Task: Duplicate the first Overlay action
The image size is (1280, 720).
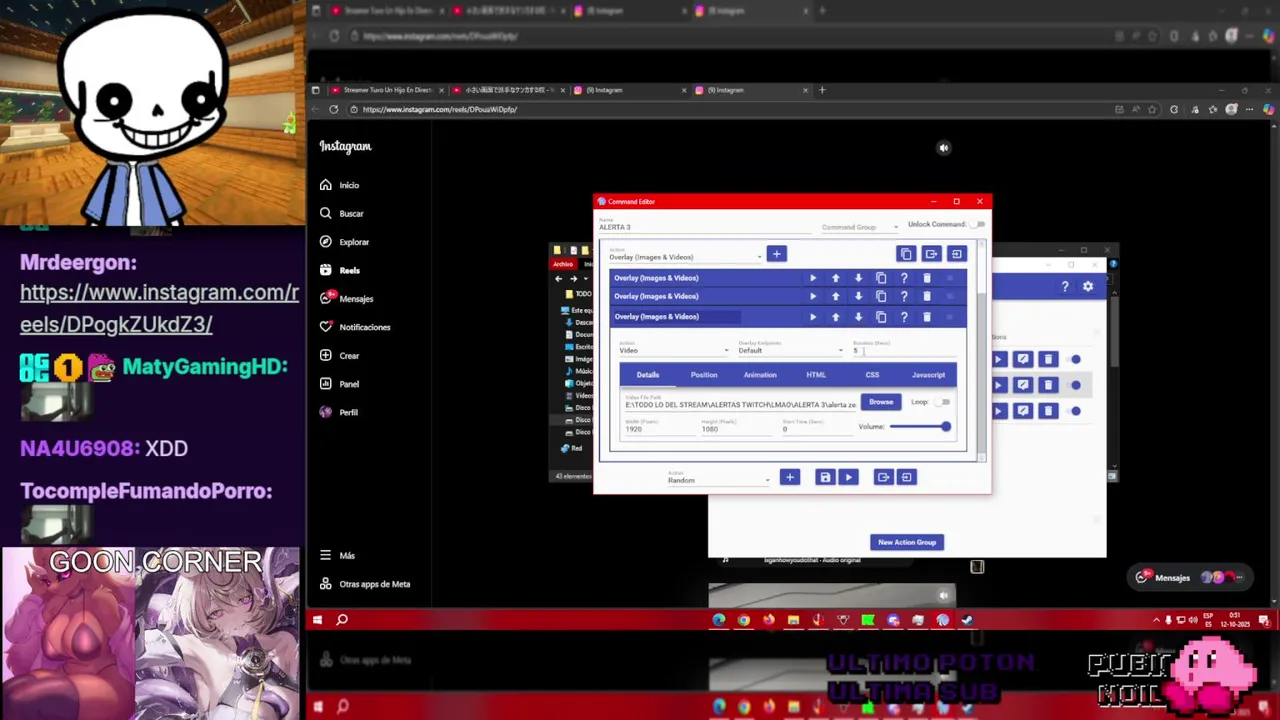Action: point(881,278)
